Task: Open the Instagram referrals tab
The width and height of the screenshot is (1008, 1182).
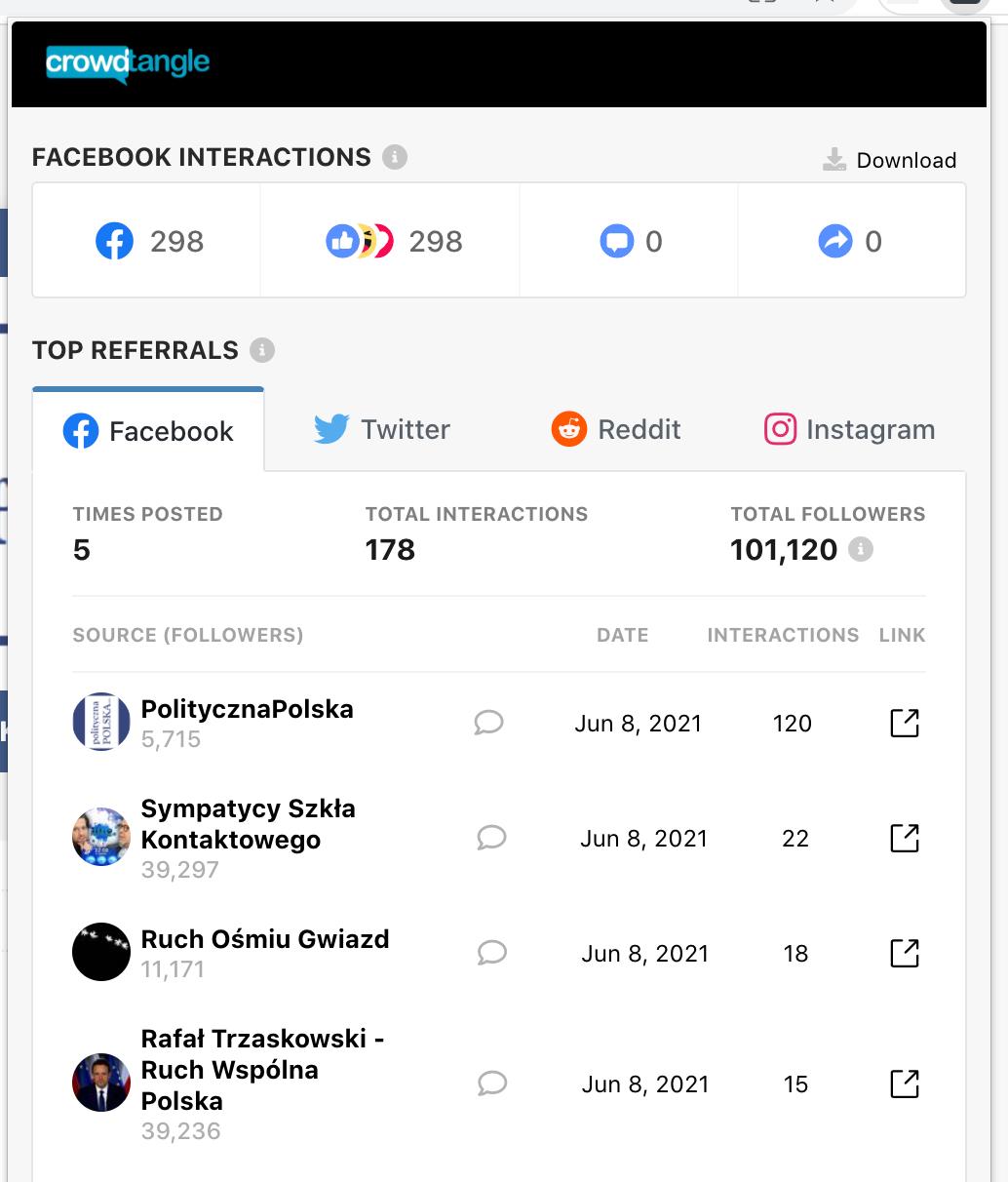Action: point(849,429)
